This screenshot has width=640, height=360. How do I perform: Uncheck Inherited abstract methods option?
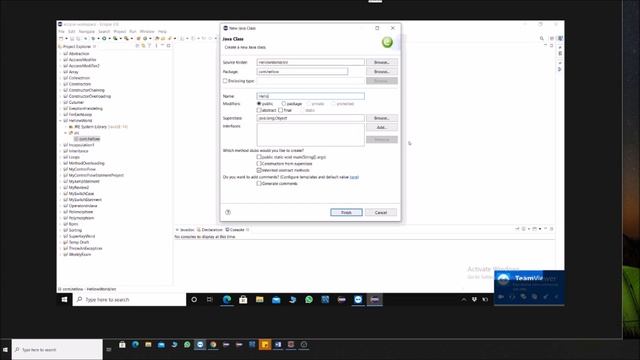click(x=259, y=170)
